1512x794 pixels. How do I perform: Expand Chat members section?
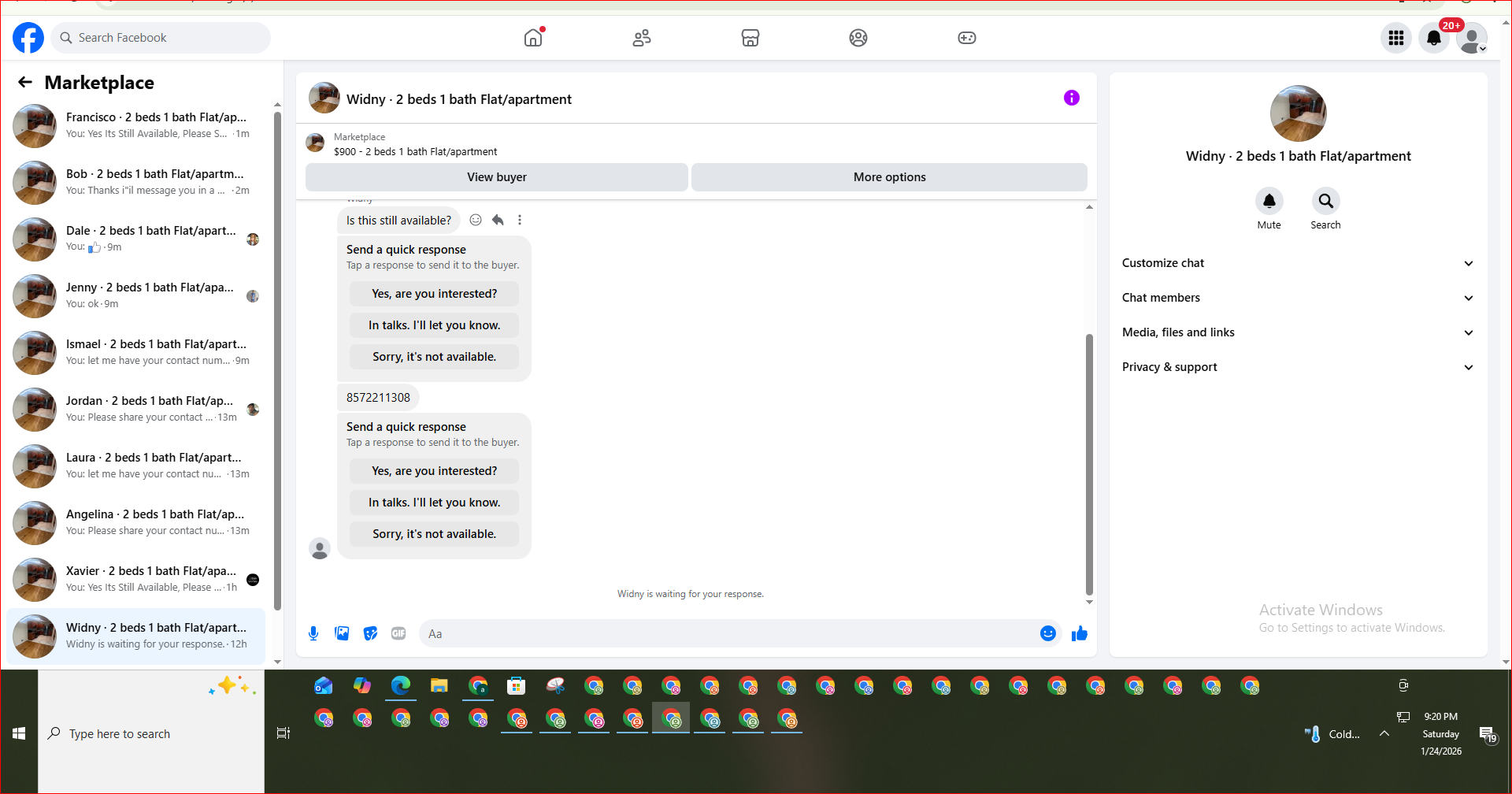point(1298,298)
